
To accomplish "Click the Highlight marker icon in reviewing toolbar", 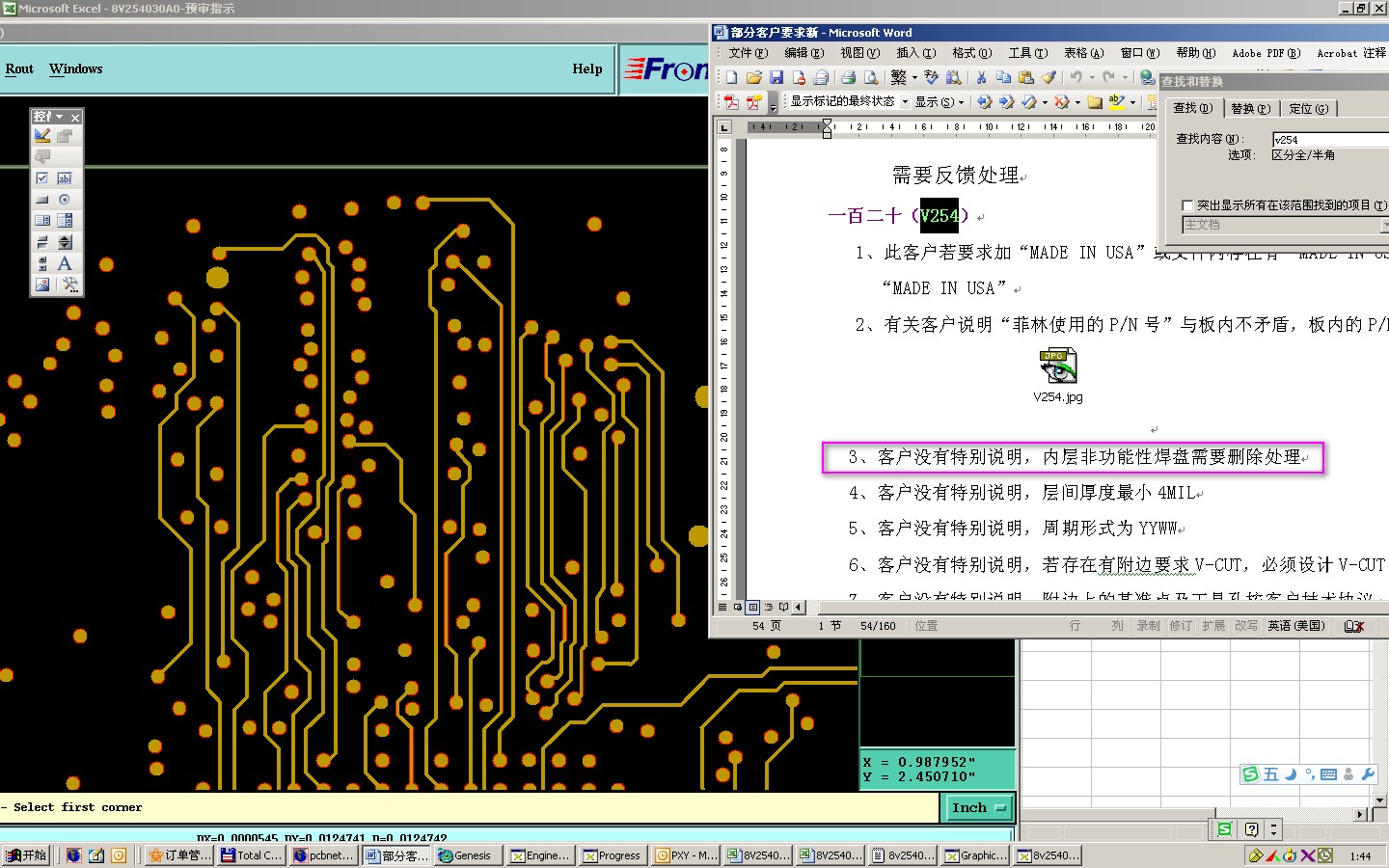I will [x=1116, y=101].
